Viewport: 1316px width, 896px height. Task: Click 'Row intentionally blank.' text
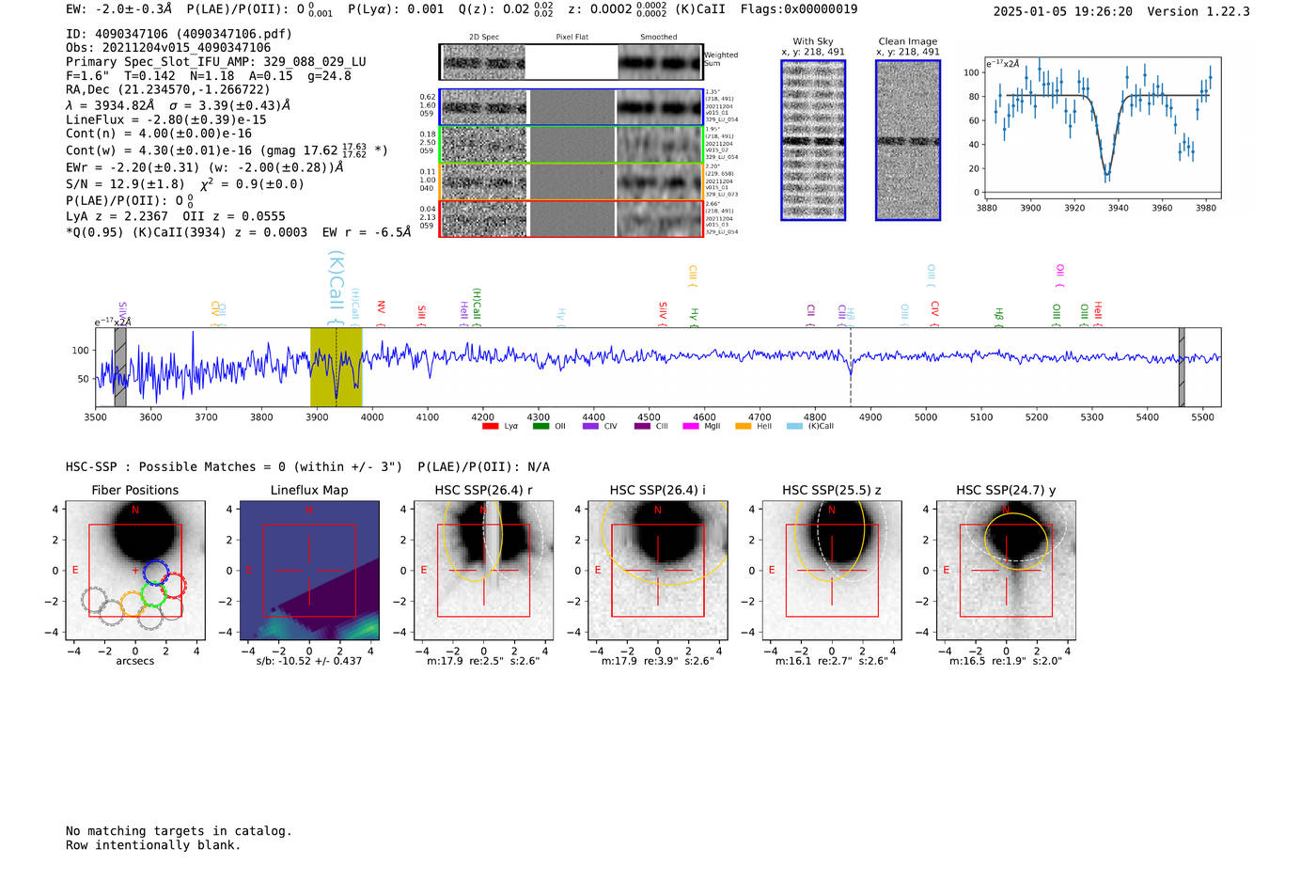[153, 845]
